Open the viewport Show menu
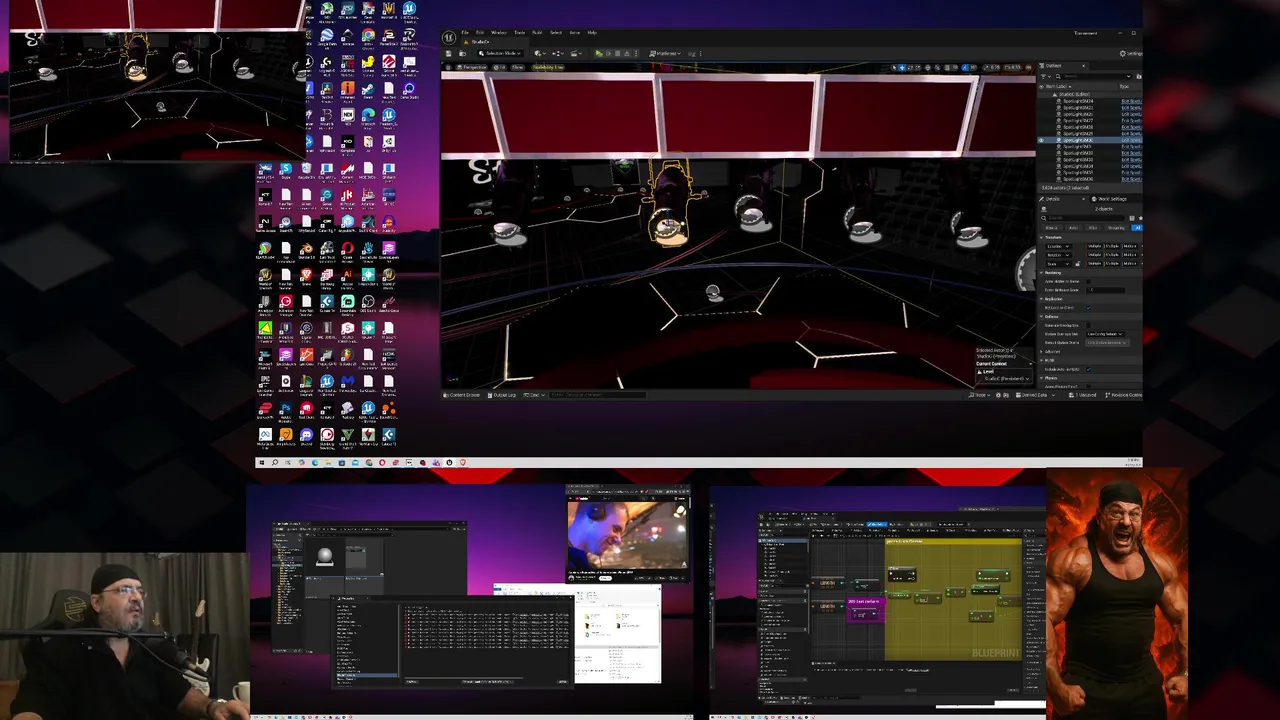The height and width of the screenshot is (720, 1280). pos(518,67)
